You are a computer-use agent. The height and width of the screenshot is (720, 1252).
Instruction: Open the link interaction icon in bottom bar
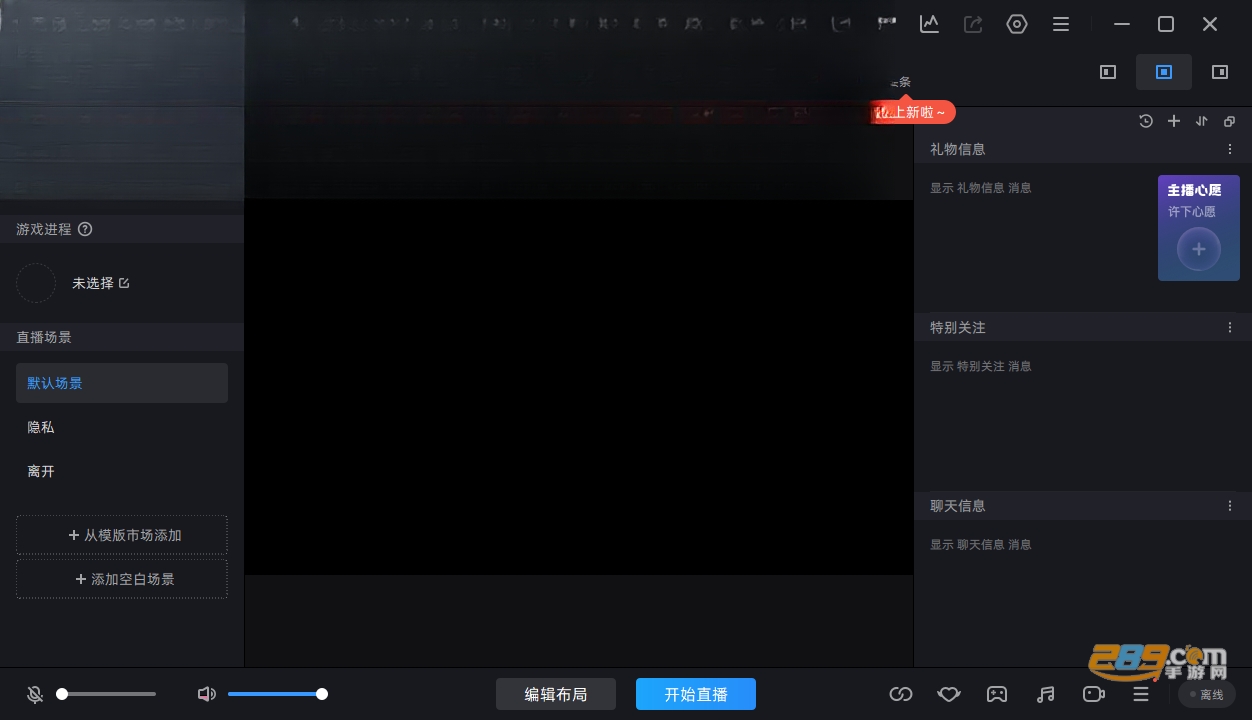pos(901,694)
